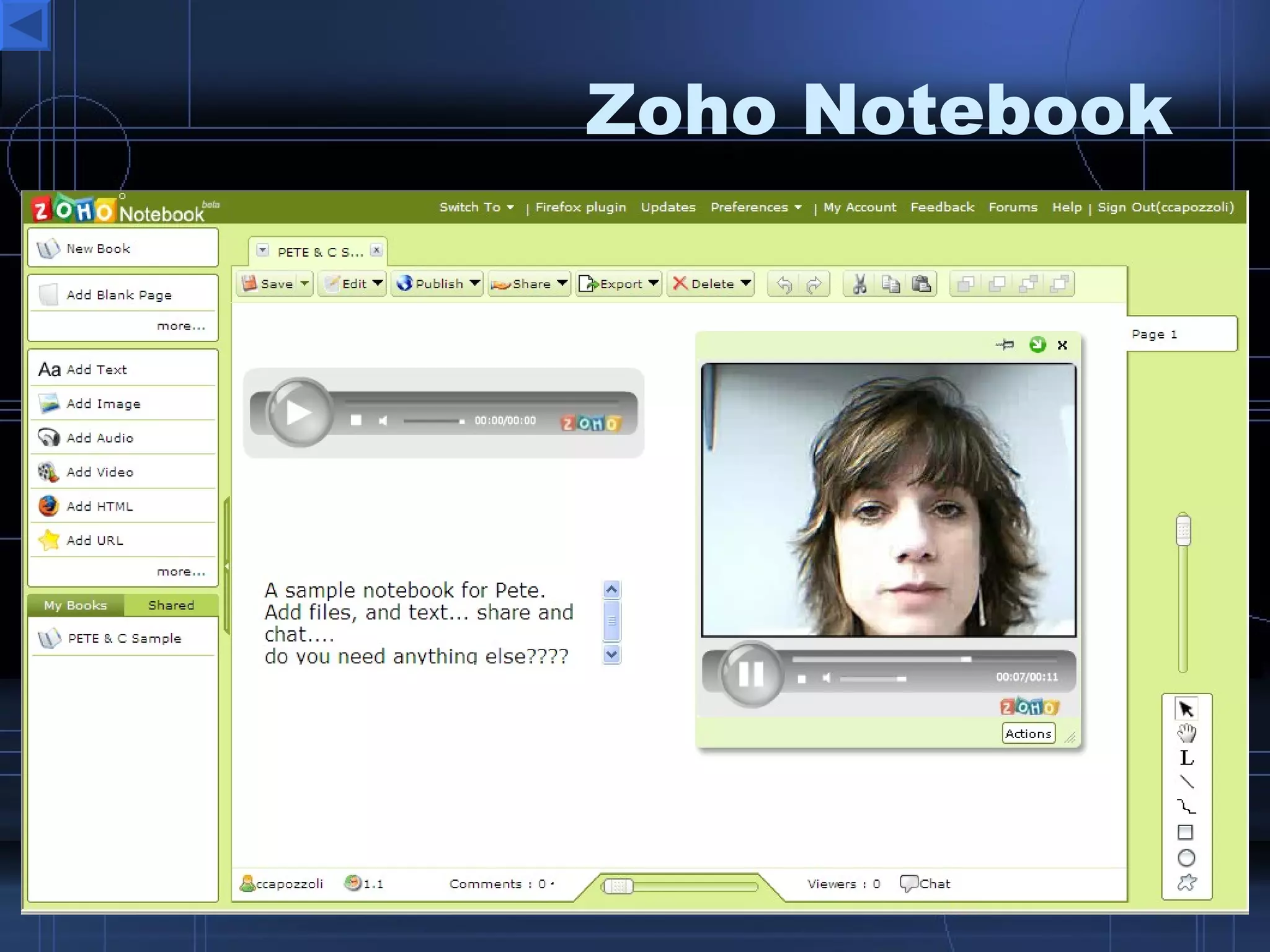Click the Redo arrow in toolbar
The image size is (1270, 952).
pos(814,284)
